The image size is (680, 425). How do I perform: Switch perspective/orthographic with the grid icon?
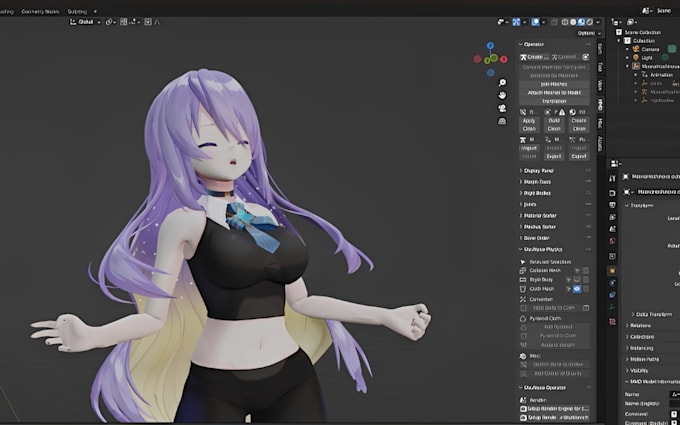502,121
